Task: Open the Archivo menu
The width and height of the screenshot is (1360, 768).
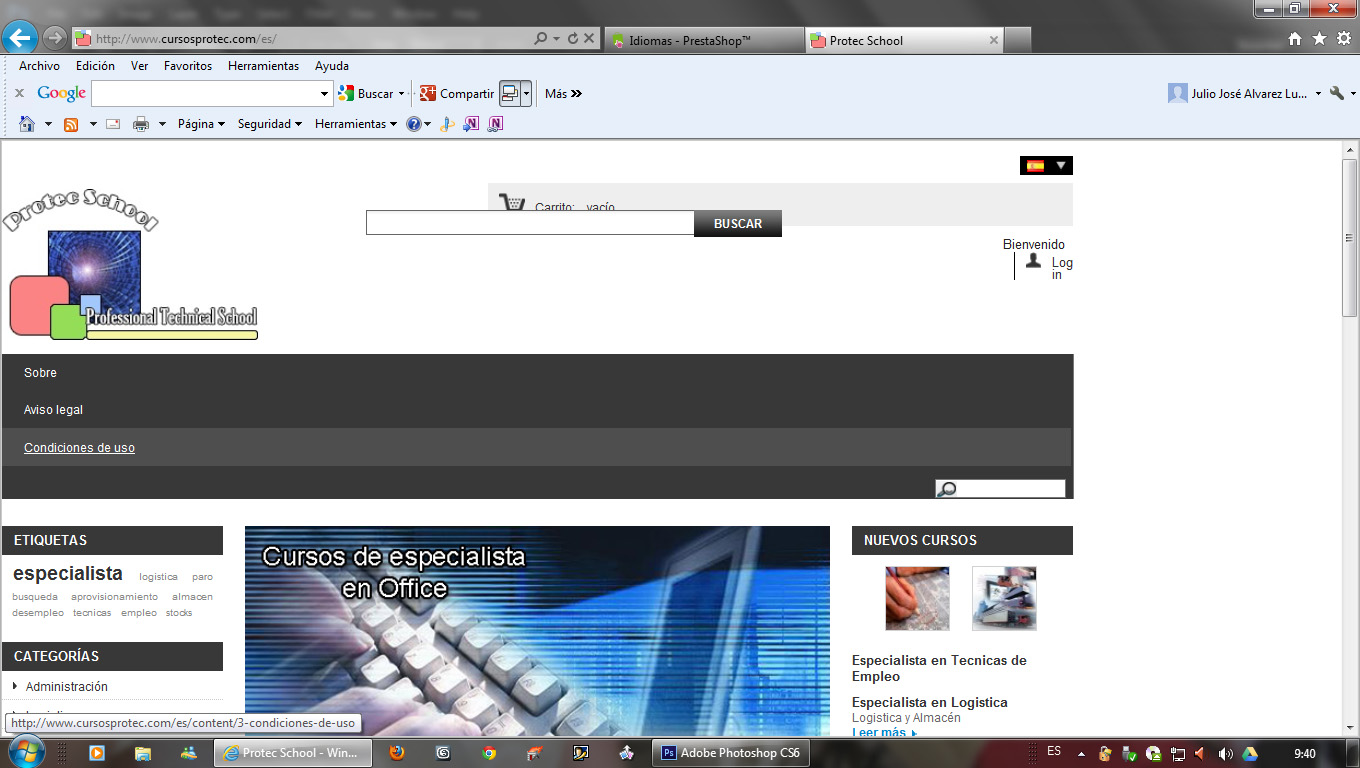Action: pyautogui.click(x=39, y=66)
